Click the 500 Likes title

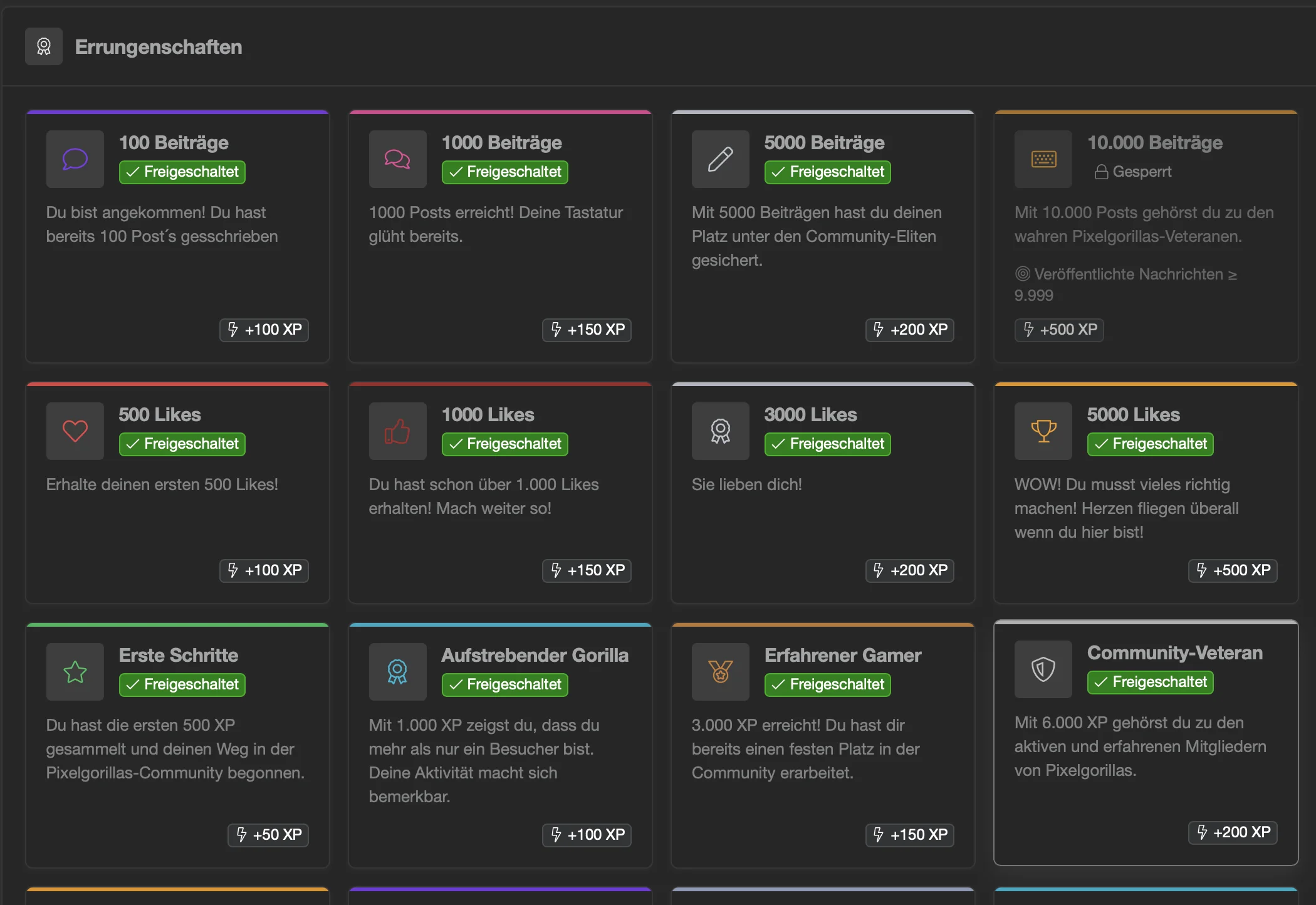point(160,415)
